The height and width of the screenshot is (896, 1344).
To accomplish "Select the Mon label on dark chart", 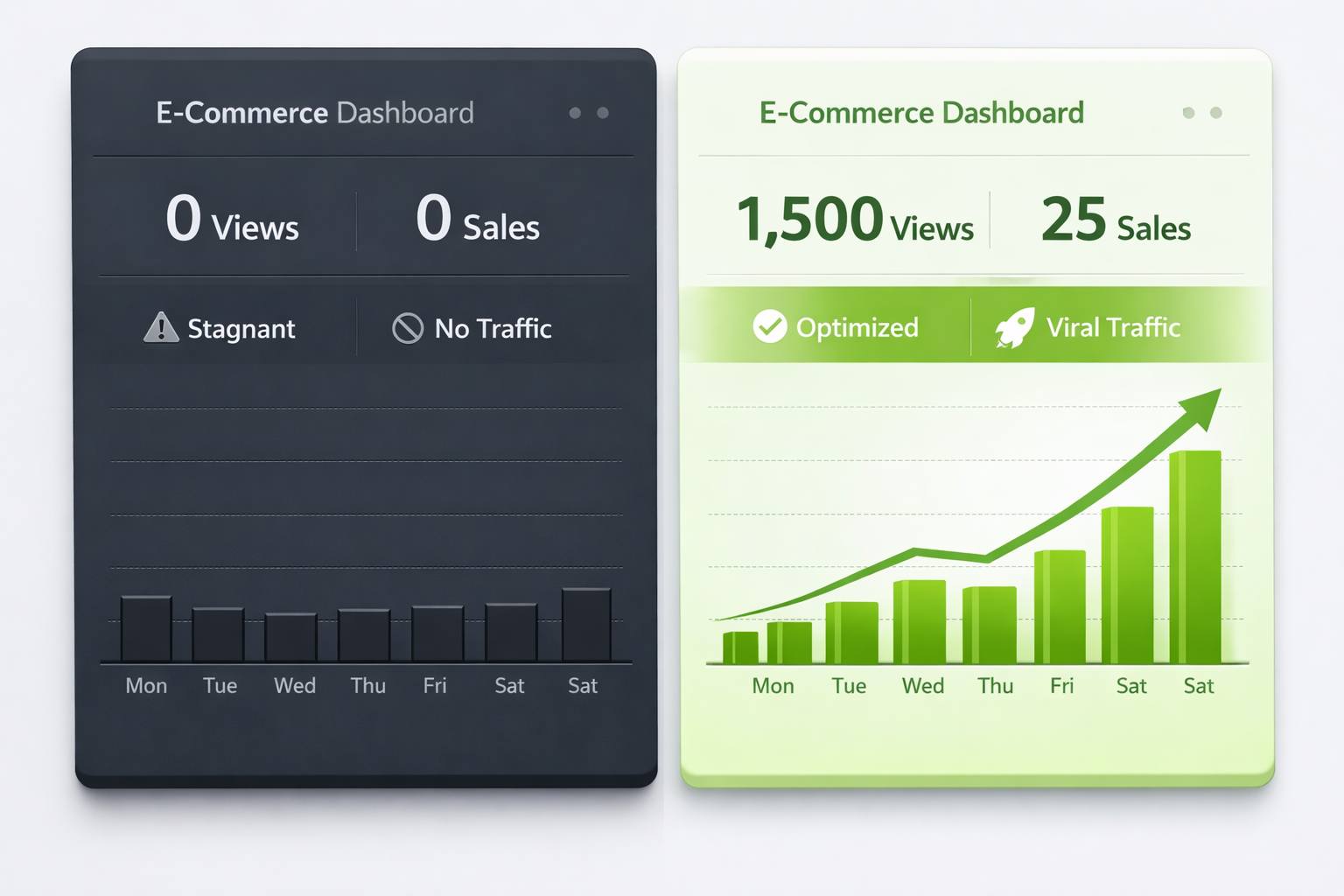I will tap(145, 686).
